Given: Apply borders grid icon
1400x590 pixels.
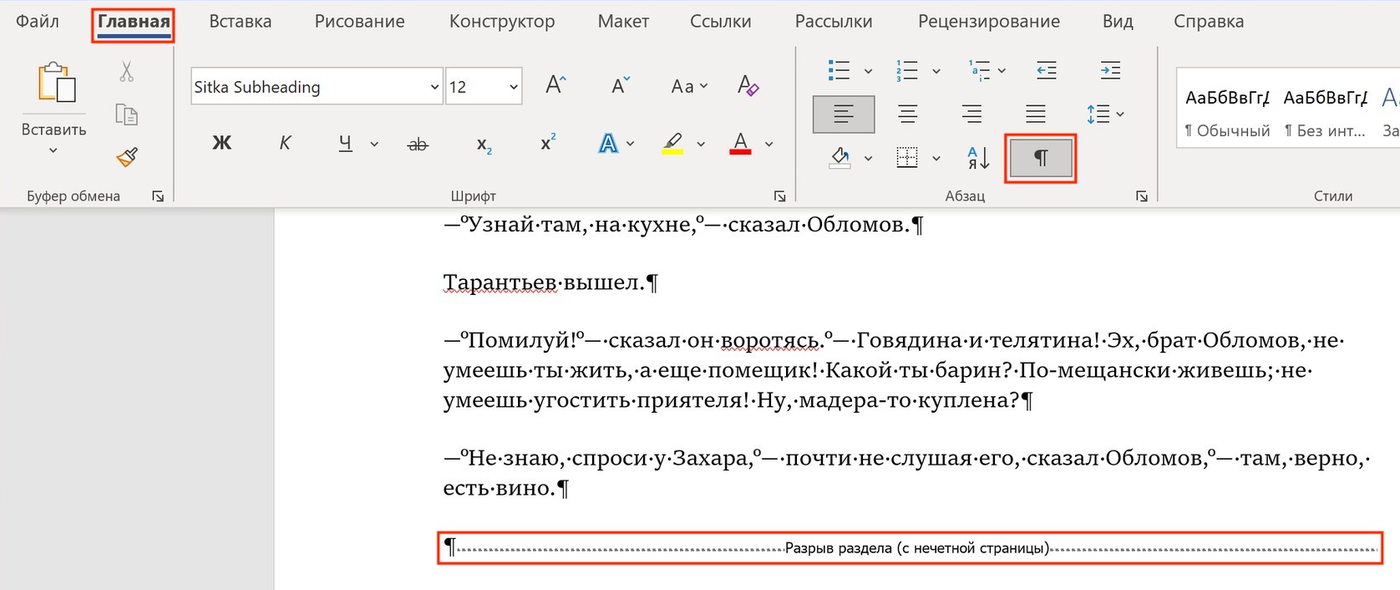Looking at the screenshot, I should point(908,158).
